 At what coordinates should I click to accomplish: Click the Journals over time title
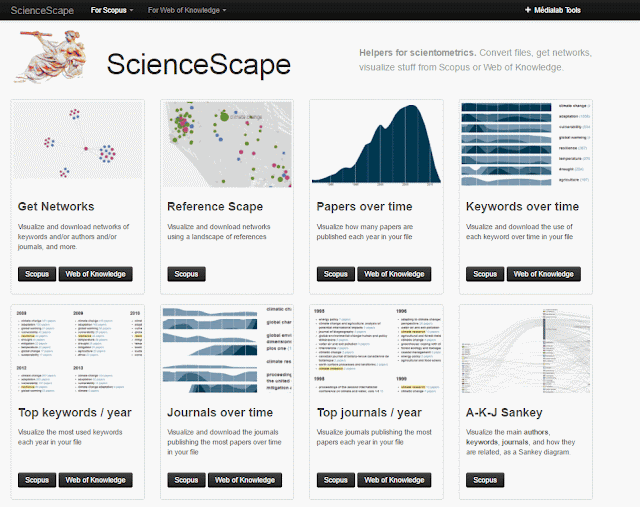(220, 413)
